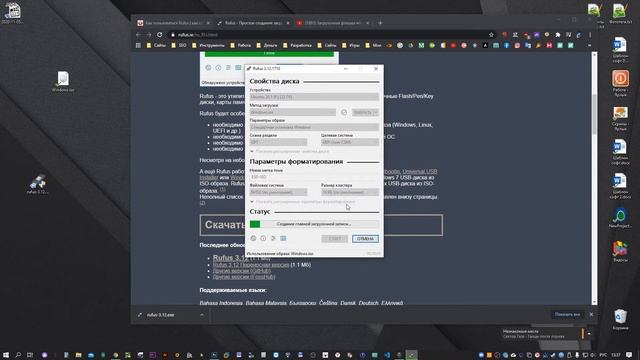The height and width of the screenshot is (360, 640).
Task: Open Rufus application settings icon
Action: point(273,238)
